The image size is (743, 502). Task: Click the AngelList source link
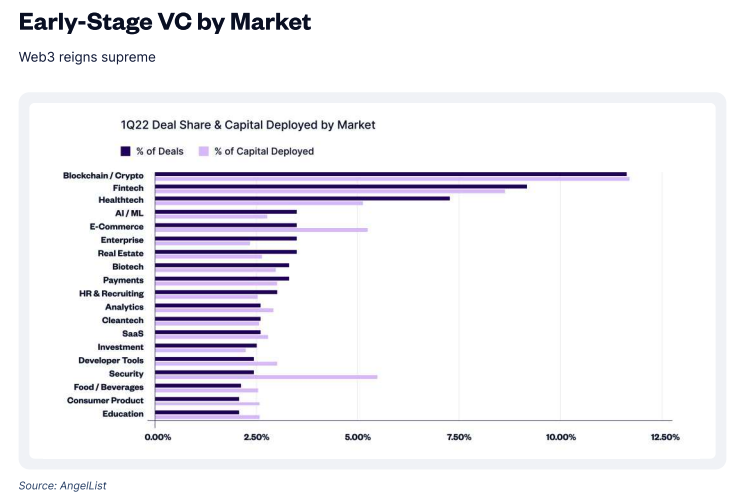click(83, 485)
